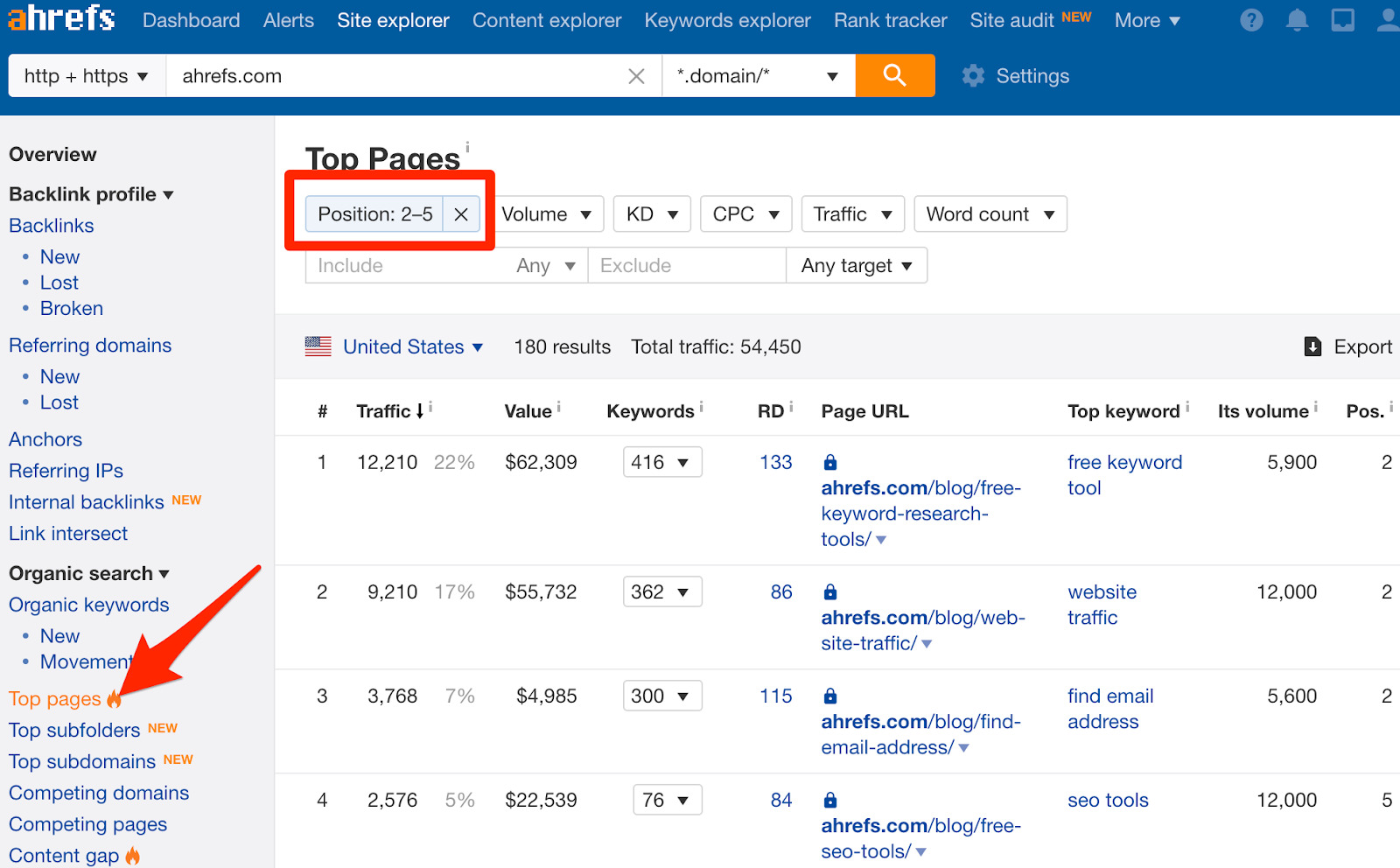
Task: Open Internal backlinks in sidebar
Action: point(87,502)
